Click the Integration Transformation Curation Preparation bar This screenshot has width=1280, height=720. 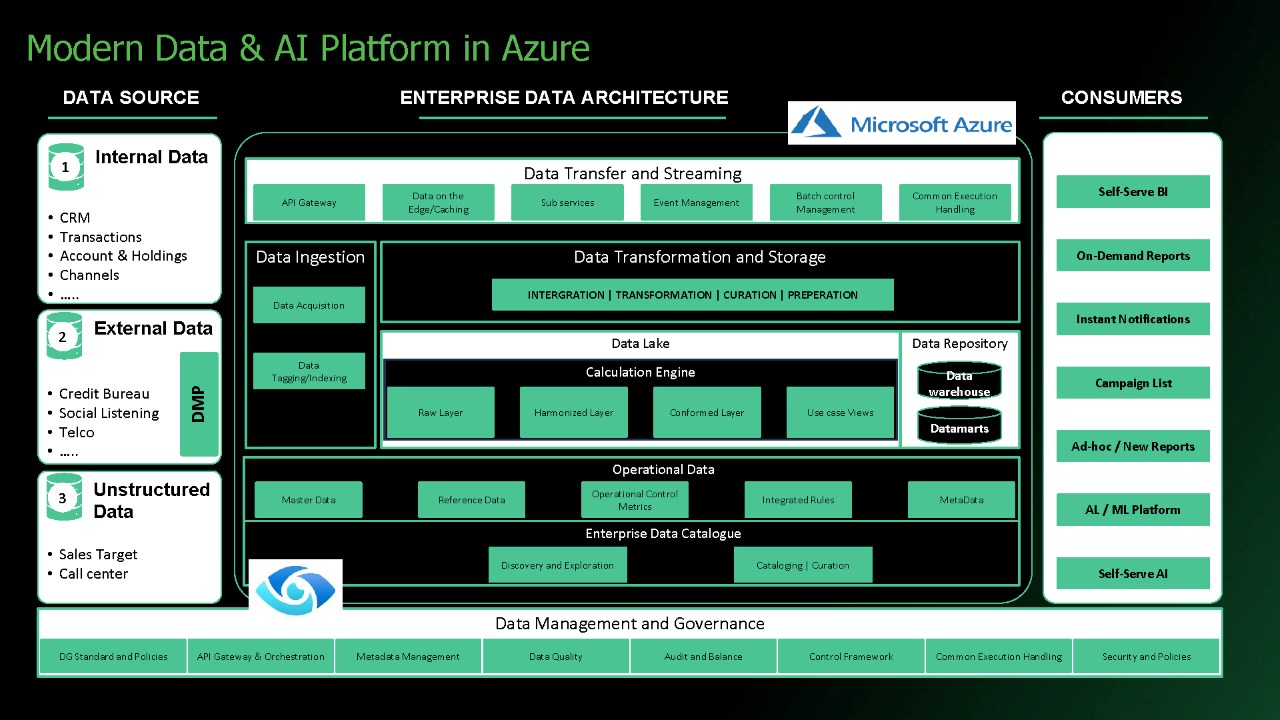coord(692,295)
